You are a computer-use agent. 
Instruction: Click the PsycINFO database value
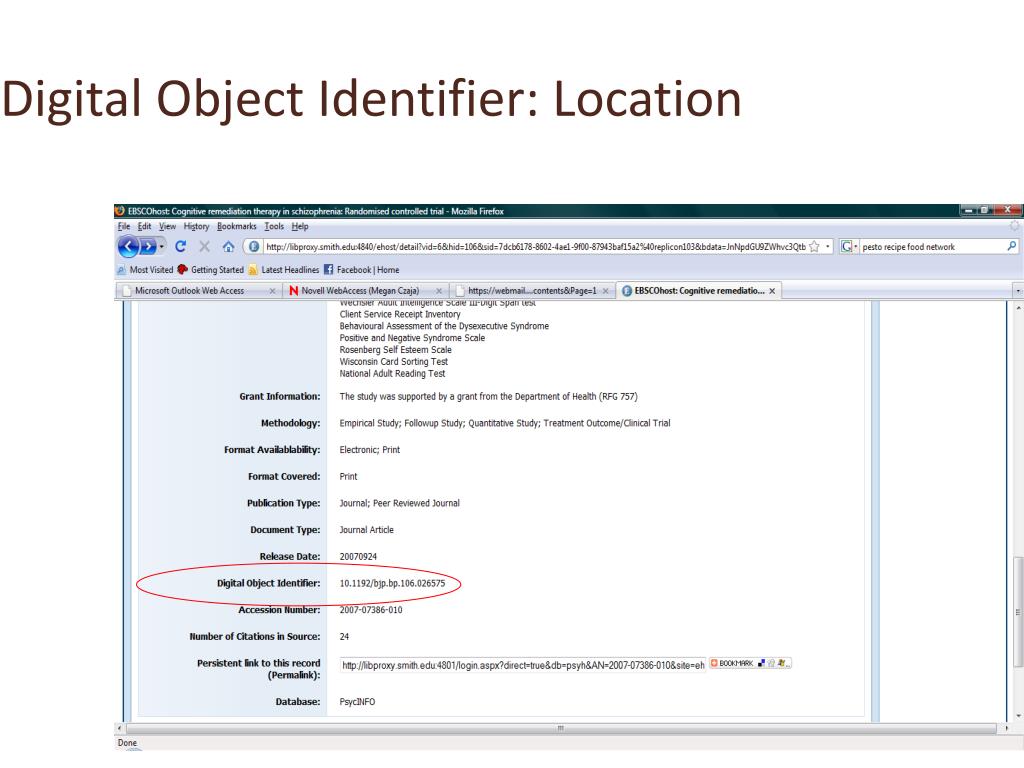coord(357,702)
